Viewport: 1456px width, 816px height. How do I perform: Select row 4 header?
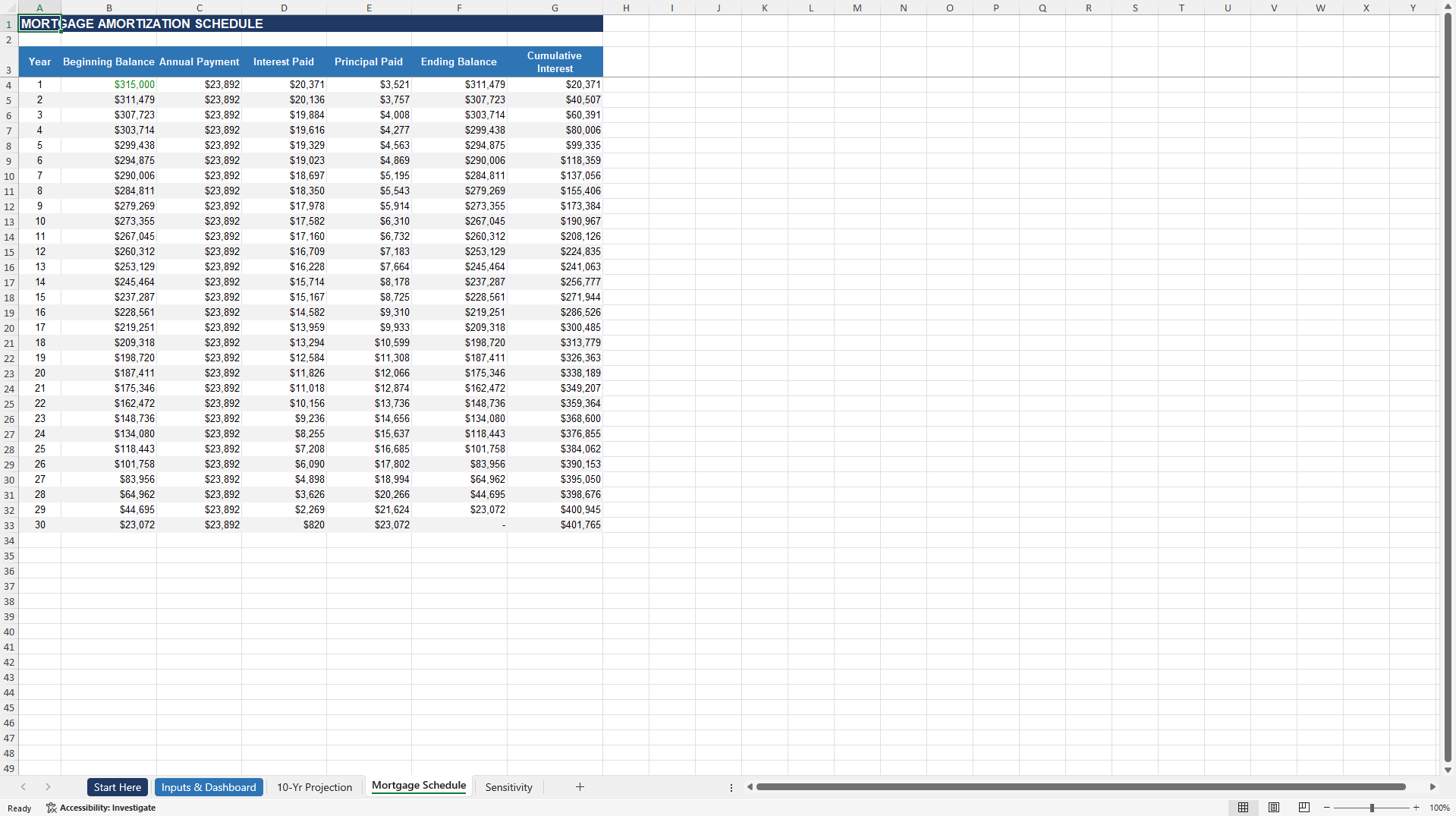pyautogui.click(x=9, y=85)
